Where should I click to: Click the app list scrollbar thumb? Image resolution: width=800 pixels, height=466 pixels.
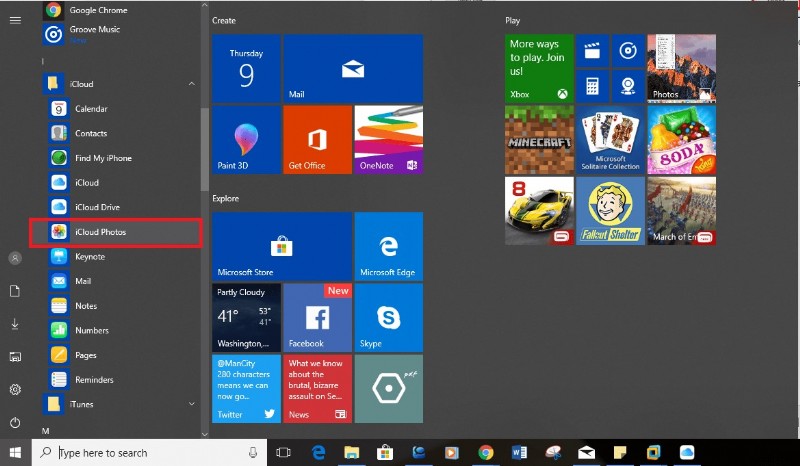[205, 149]
